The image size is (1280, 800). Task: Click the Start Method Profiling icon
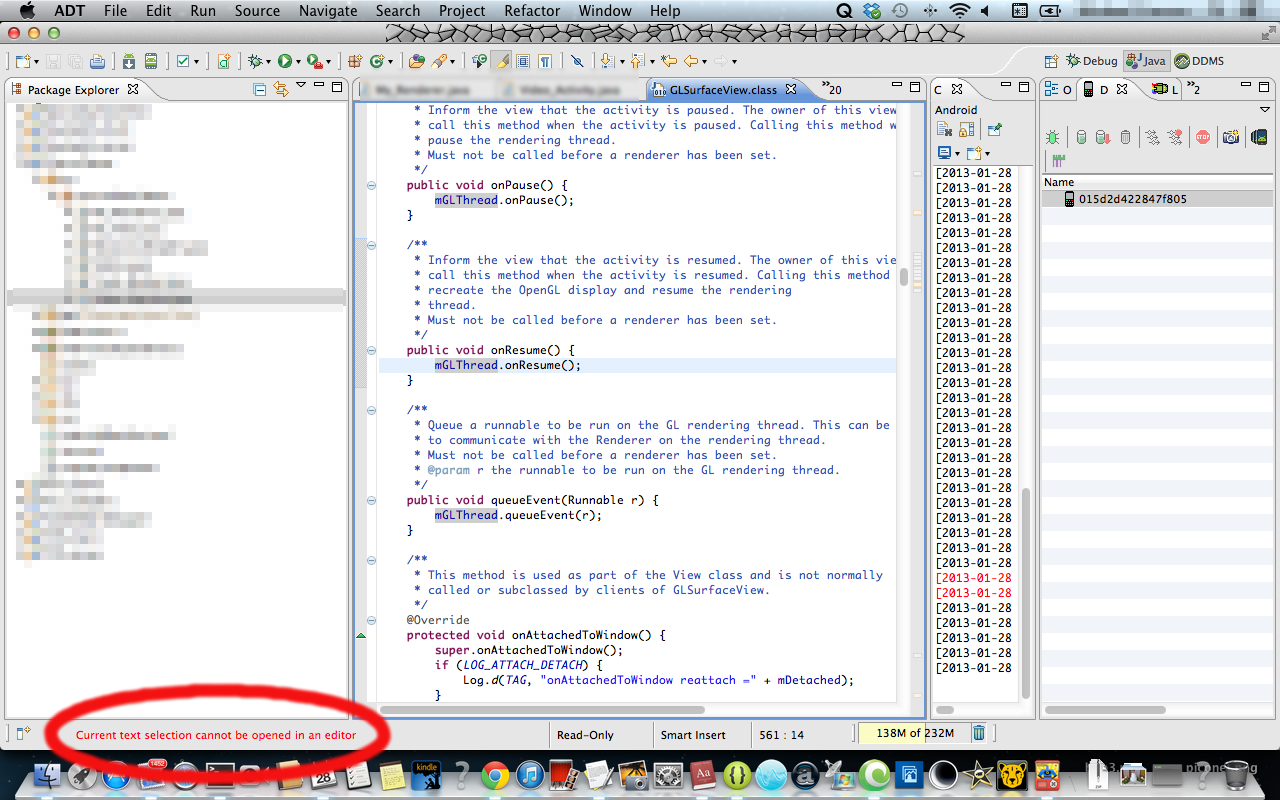tap(1175, 137)
